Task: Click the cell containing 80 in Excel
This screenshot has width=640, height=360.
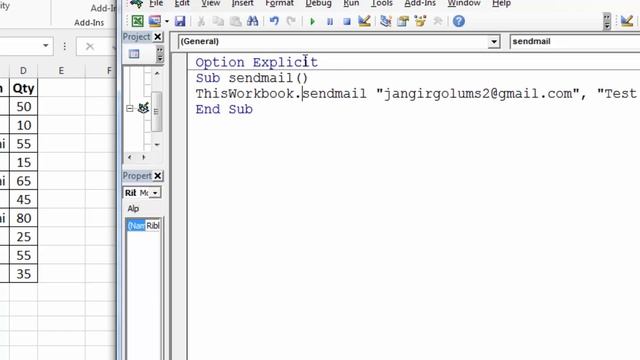Action: (23, 218)
